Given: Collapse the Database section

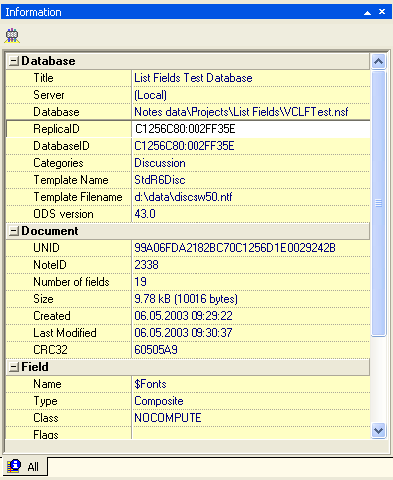Looking at the screenshot, I should pos(13,61).
